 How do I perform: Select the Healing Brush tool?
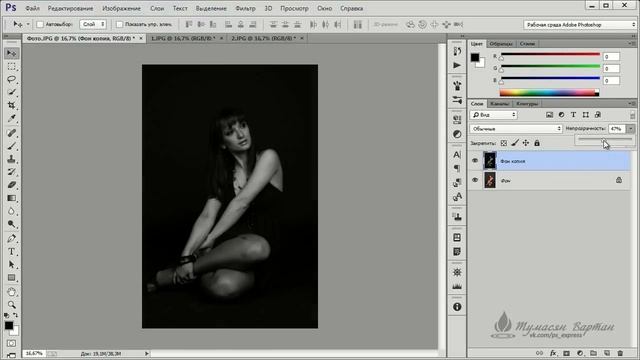[x=11, y=133]
